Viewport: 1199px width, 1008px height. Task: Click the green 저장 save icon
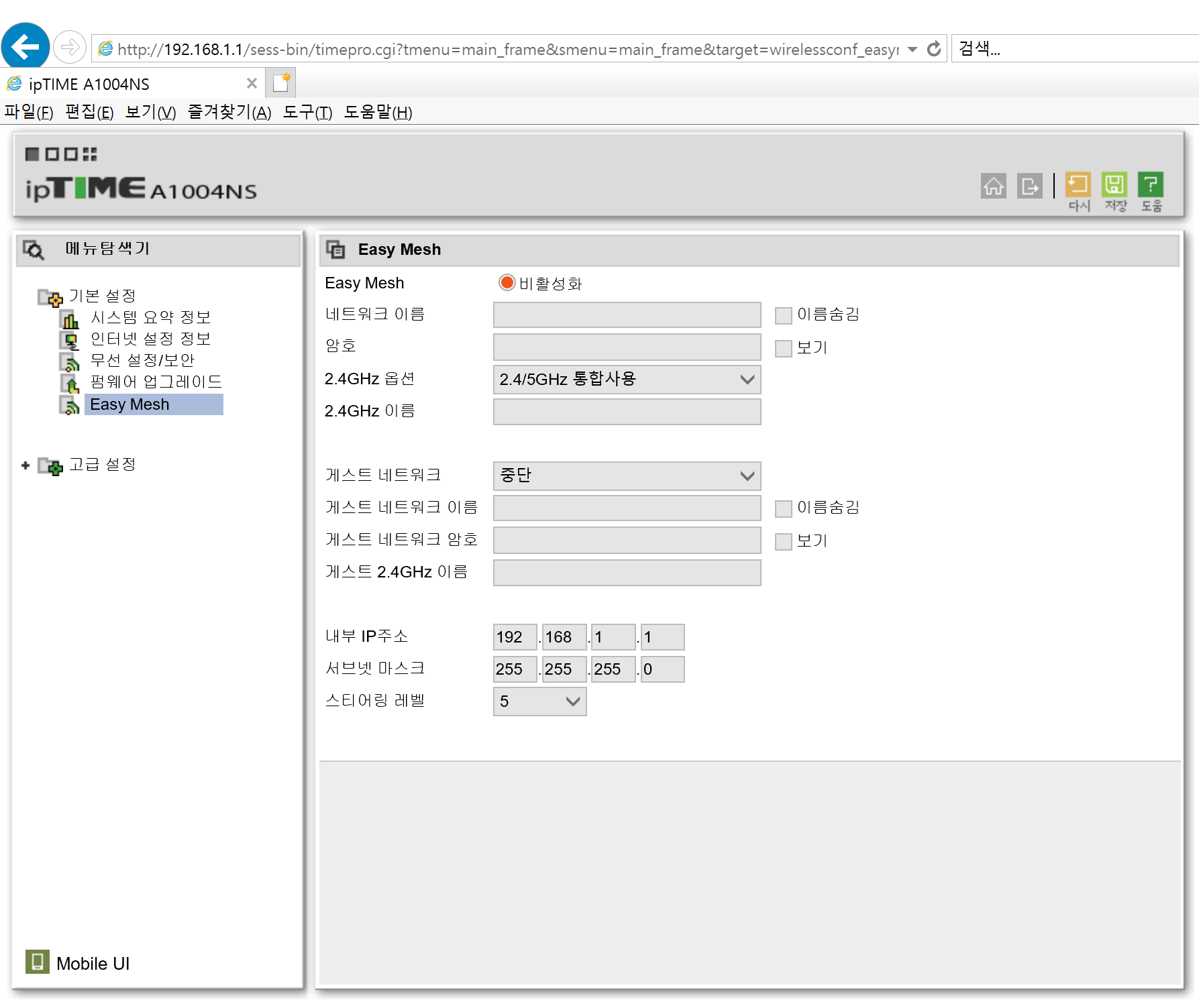tap(1114, 184)
